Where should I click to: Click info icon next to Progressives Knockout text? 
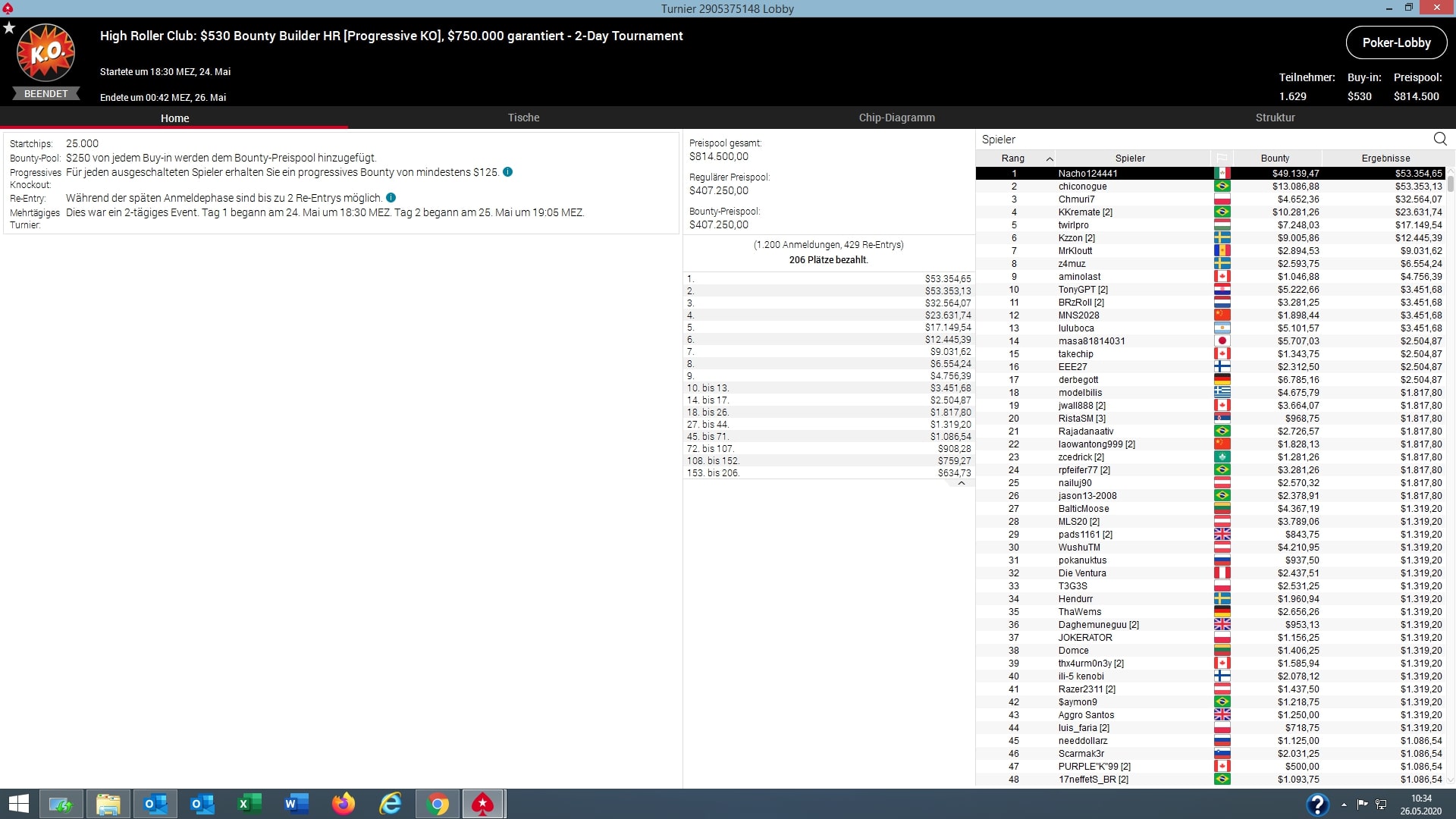[x=508, y=172]
